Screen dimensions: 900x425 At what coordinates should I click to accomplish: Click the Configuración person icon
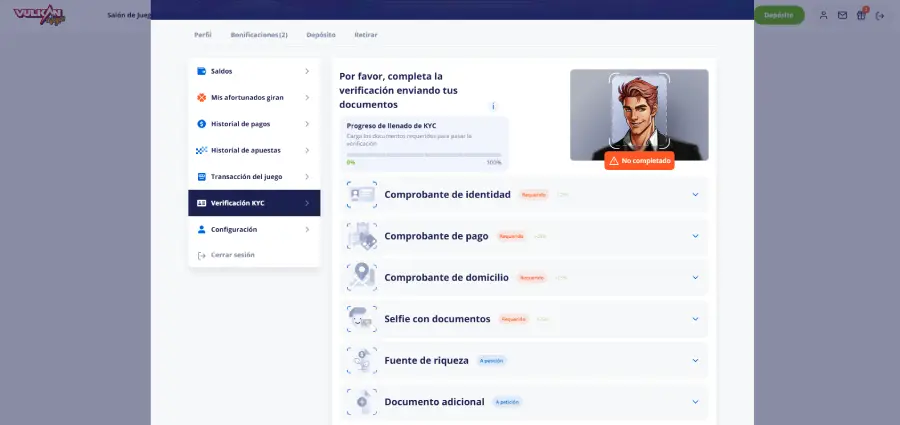201,229
